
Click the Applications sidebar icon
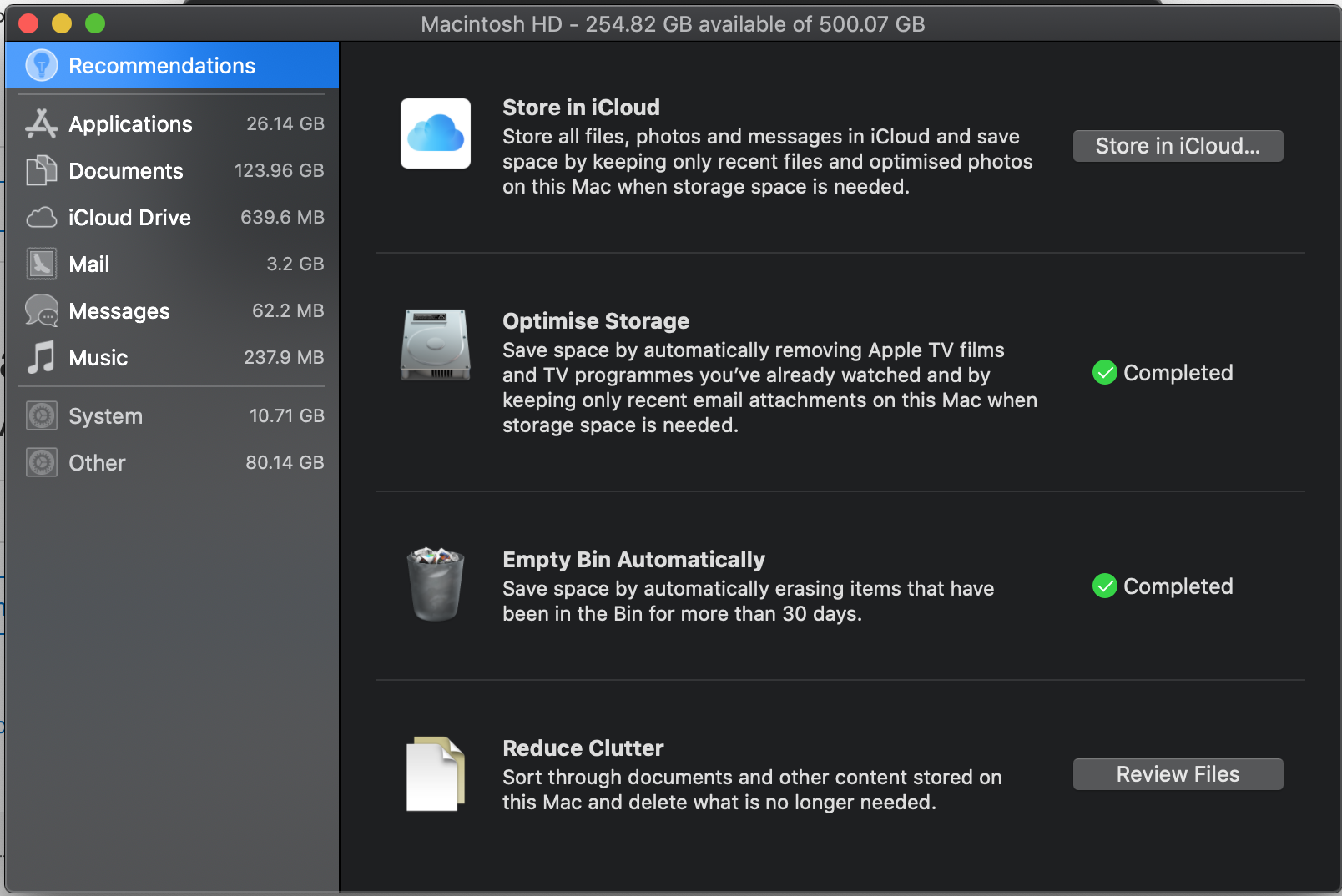pyautogui.click(x=41, y=123)
